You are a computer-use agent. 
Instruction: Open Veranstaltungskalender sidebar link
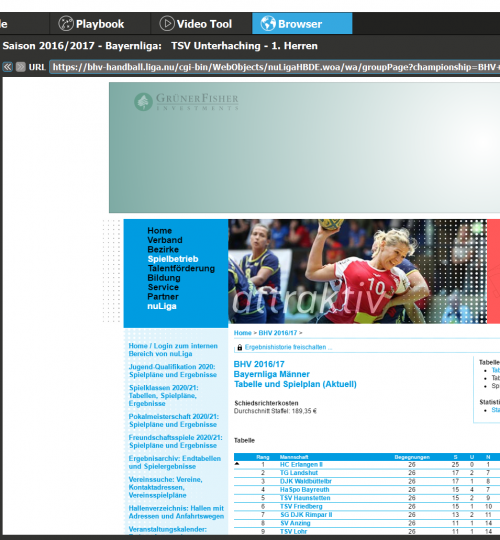(167, 529)
